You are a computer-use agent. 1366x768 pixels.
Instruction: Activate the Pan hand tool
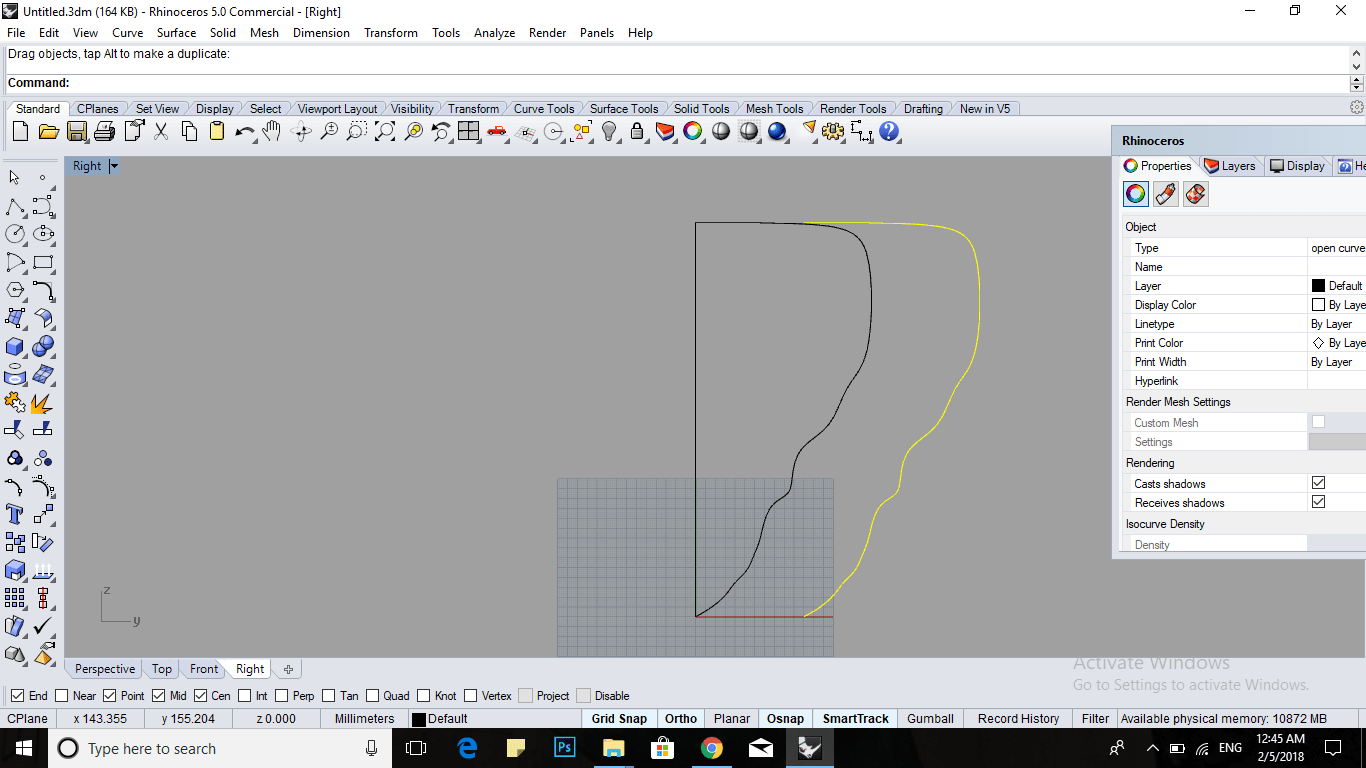pos(271,131)
